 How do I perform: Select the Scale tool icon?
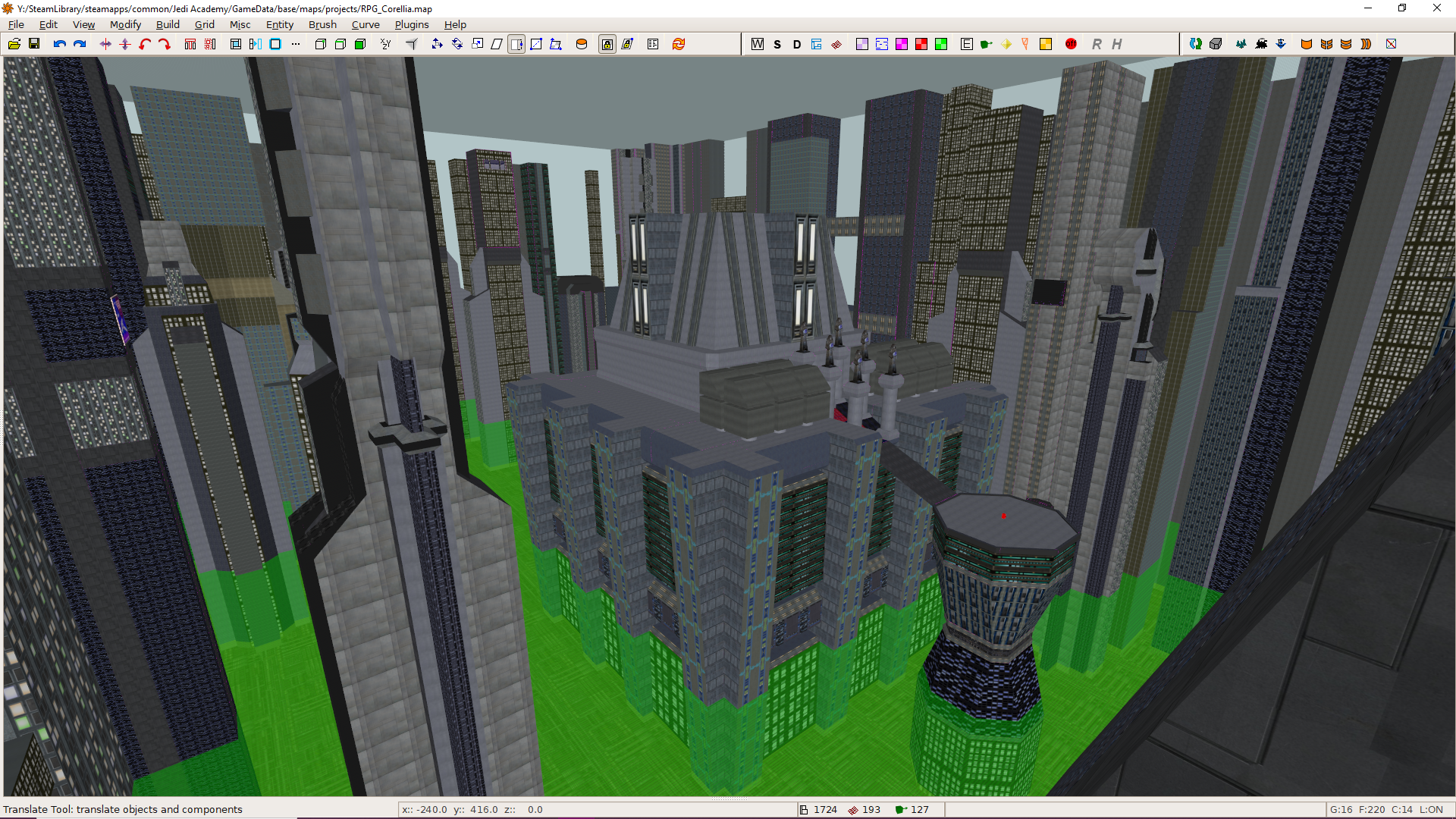(x=477, y=44)
